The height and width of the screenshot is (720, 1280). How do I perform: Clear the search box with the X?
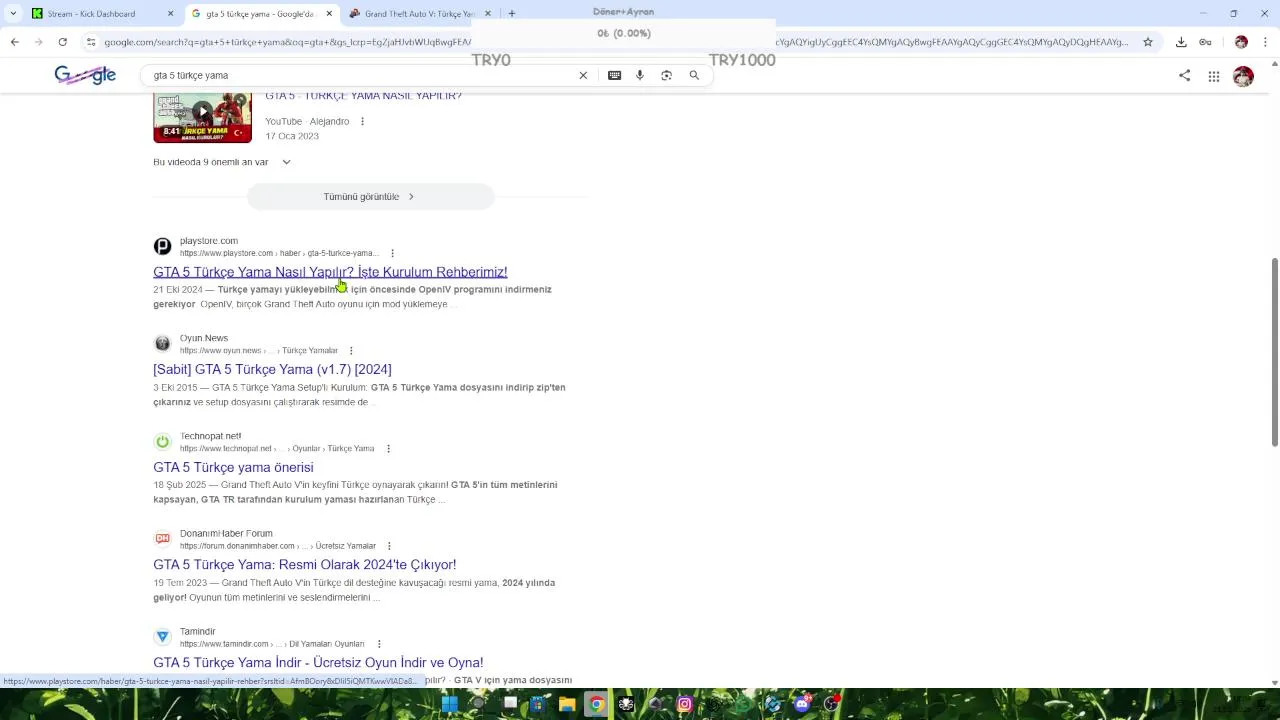[x=583, y=75]
